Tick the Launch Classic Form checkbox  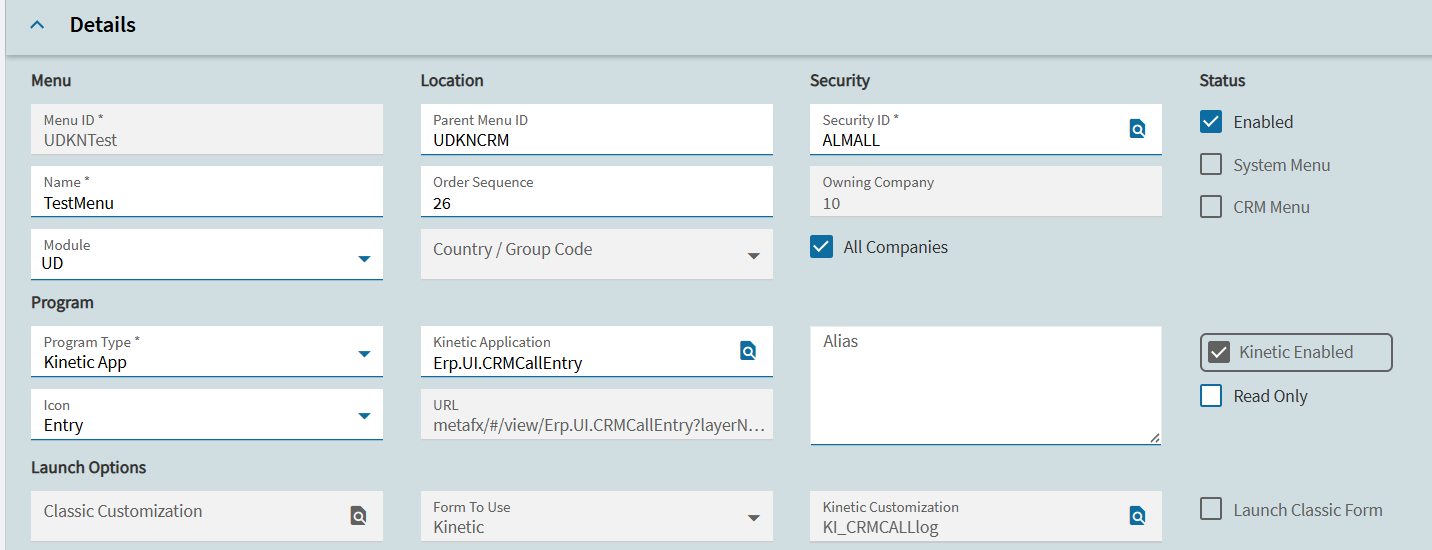pyautogui.click(x=1211, y=510)
